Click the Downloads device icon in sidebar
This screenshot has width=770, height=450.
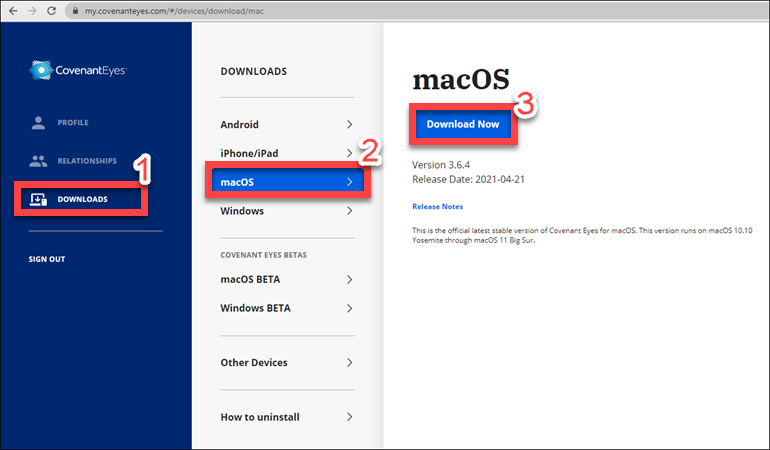tap(38, 199)
